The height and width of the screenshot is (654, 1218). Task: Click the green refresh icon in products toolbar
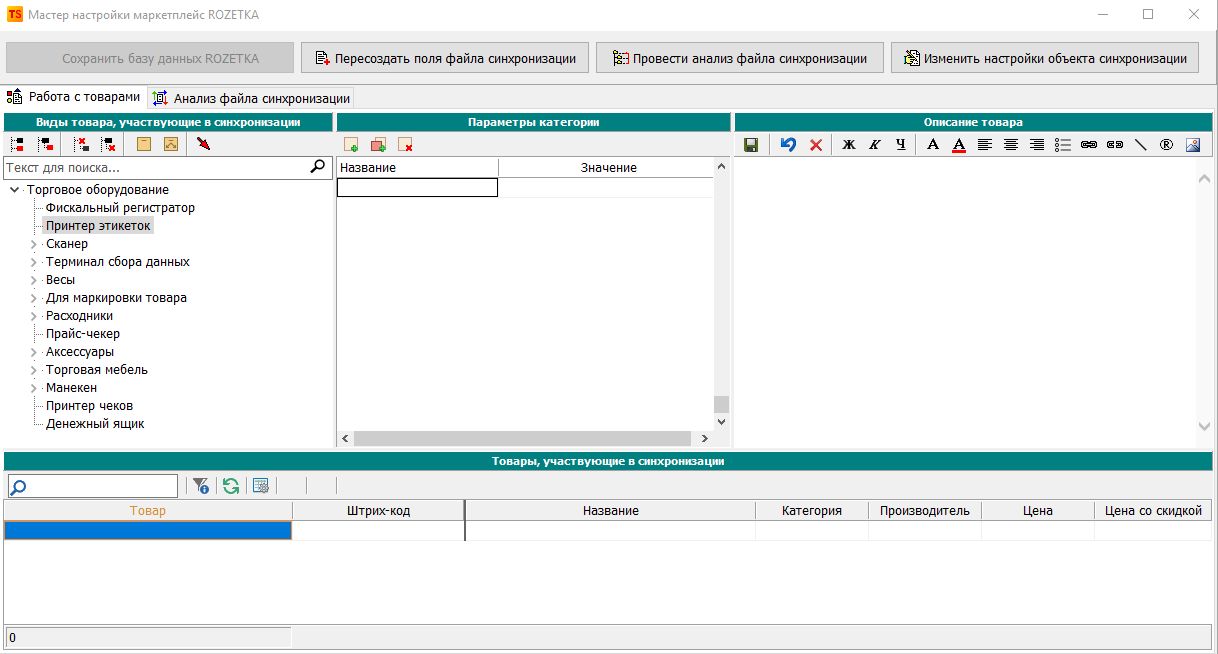click(231, 486)
